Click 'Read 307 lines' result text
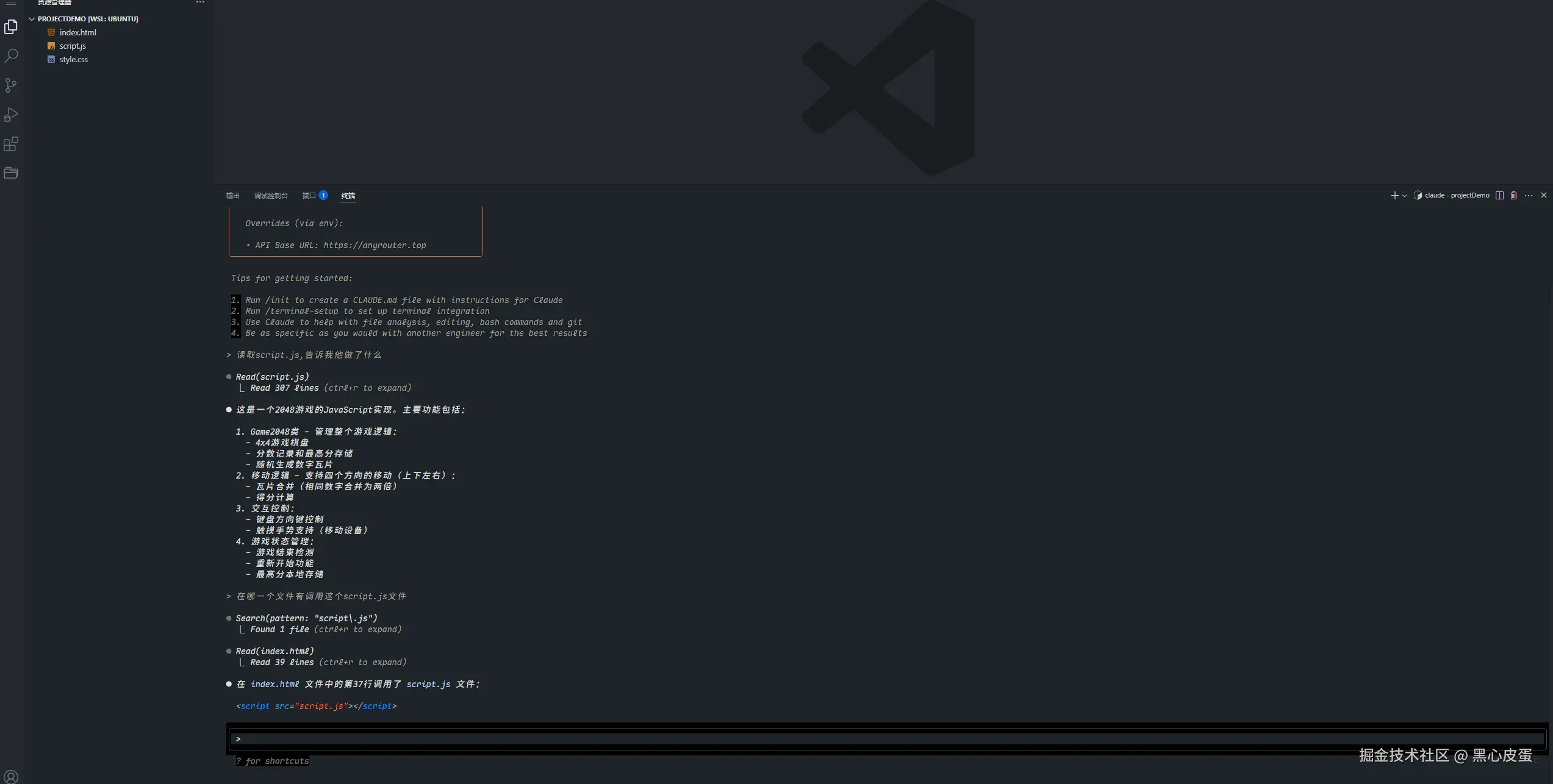 click(x=284, y=388)
